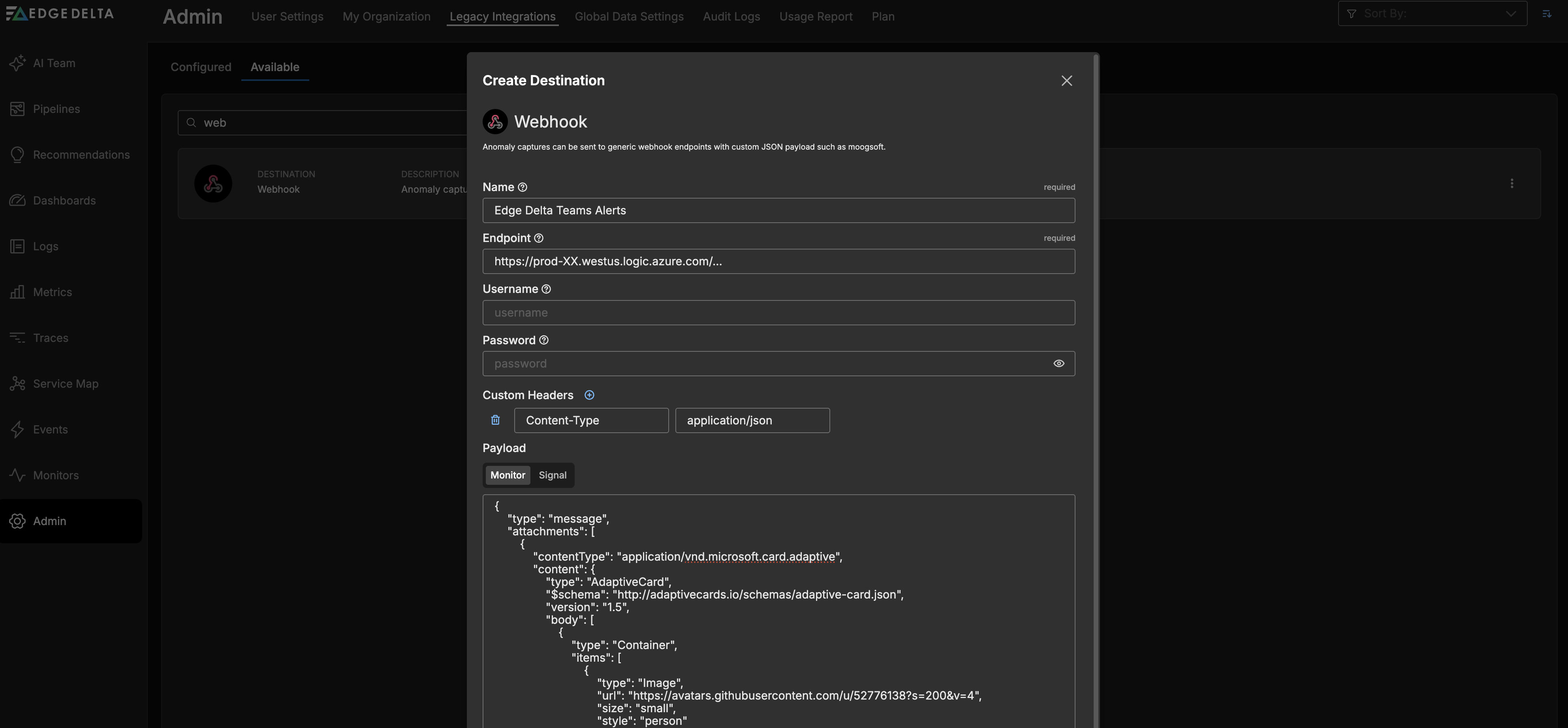Add a new custom header row
The width and height of the screenshot is (1568, 728).
pos(589,395)
